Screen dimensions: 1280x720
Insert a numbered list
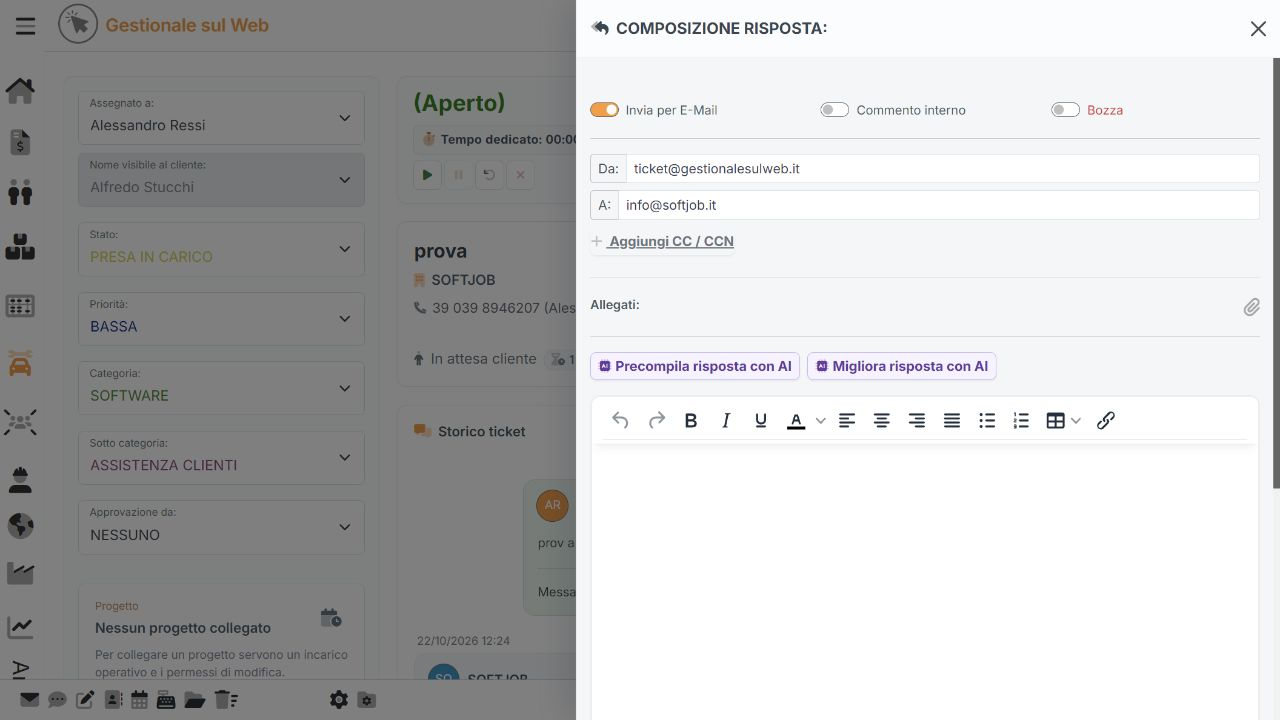(x=1021, y=421)
